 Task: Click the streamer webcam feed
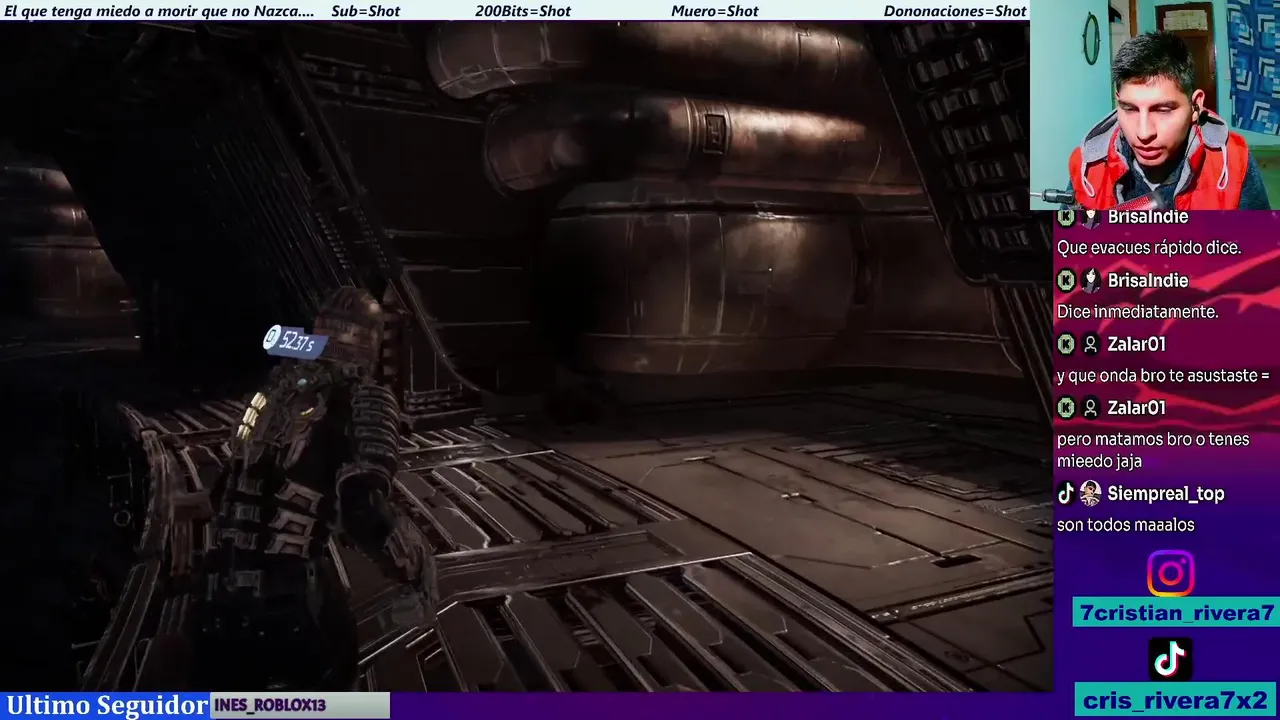point(1155,104)
